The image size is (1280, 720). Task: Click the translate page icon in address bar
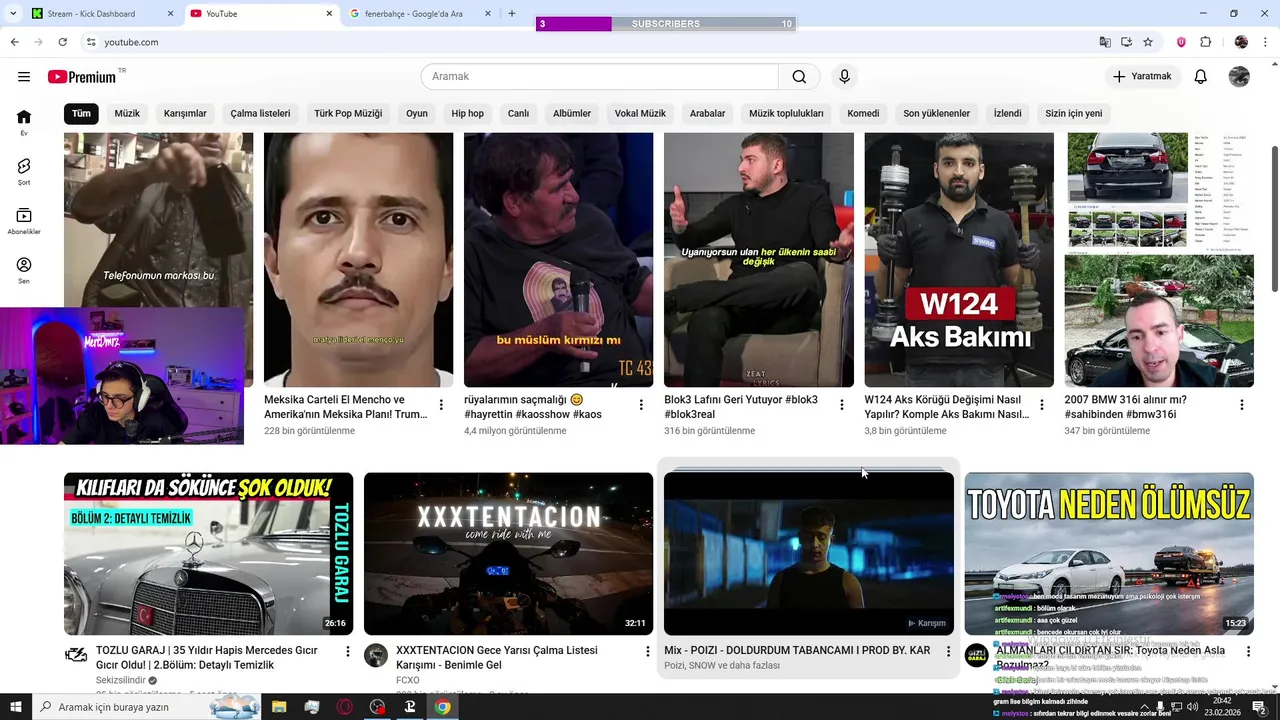(1105, 42)
